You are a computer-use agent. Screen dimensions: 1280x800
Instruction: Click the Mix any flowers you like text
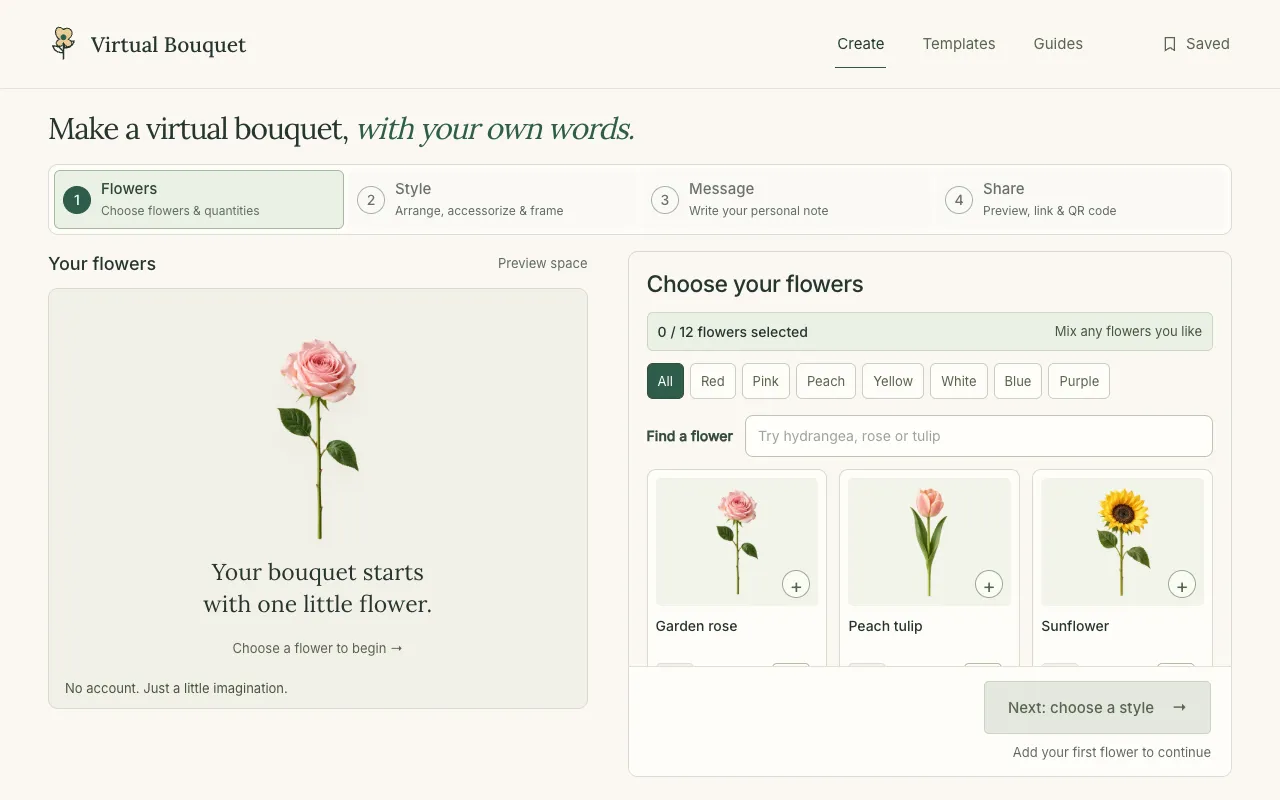[x=1128, y=331]
